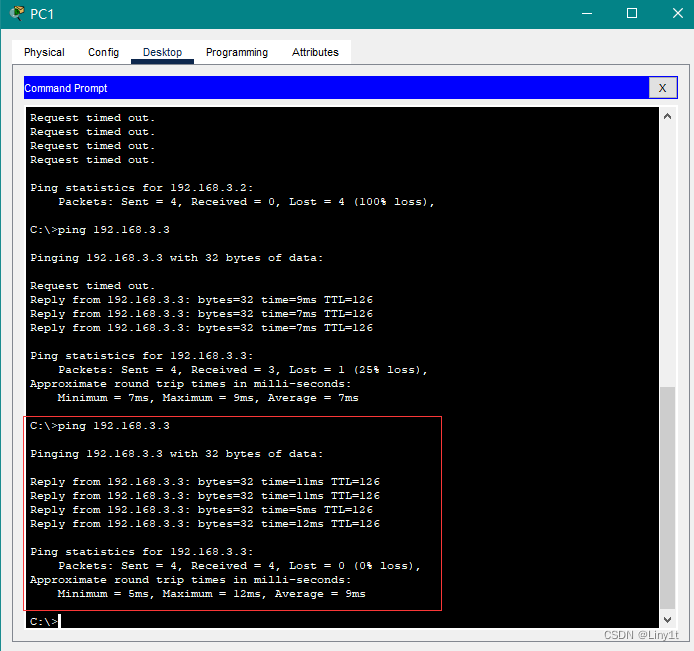Click the scrollbar up arrow
This screenshot has width=694, height=651.
(x=667, y=116)
